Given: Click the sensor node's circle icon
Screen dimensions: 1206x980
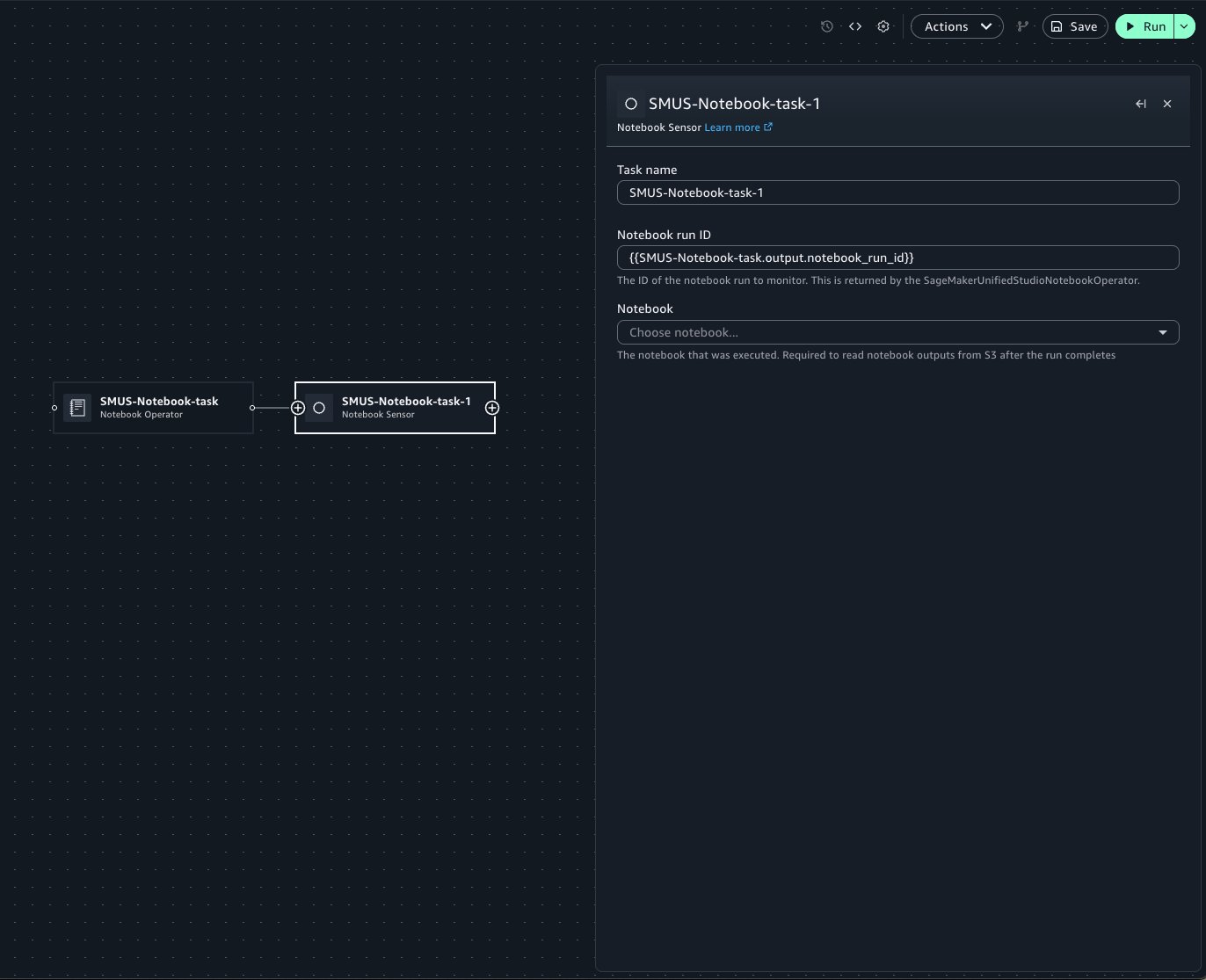Looking at the screenshot, I should [319, 408].
